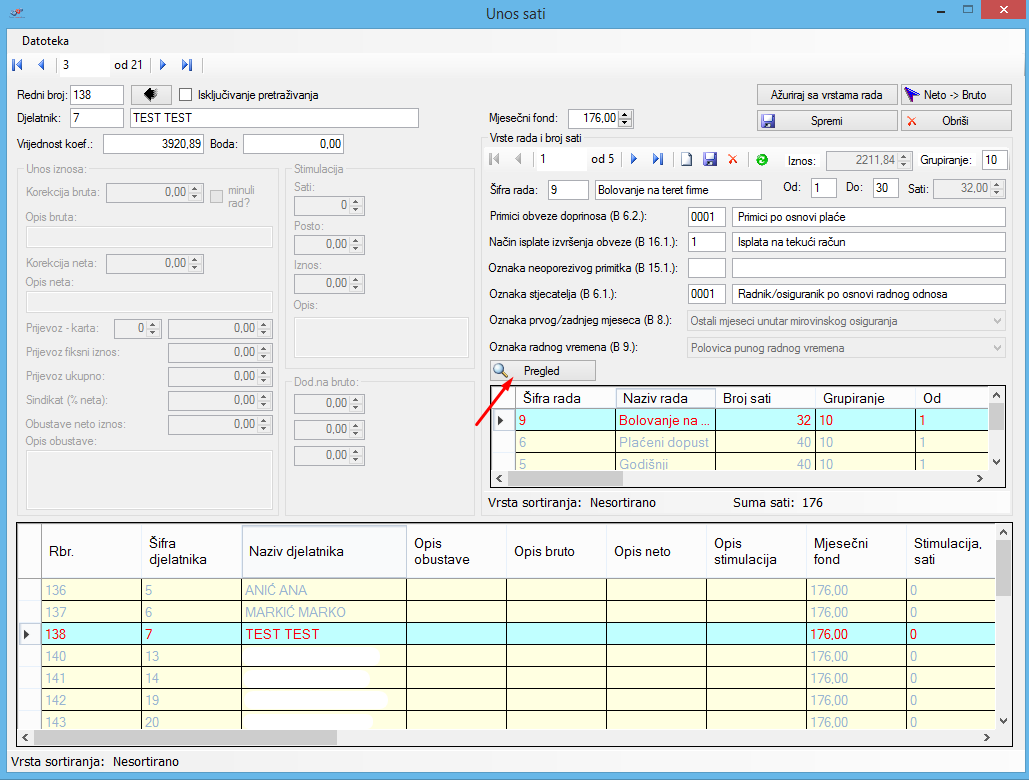Go to first employee record in top navigator
Screen dimensions: 1029x780
click(x=17, y=65)
